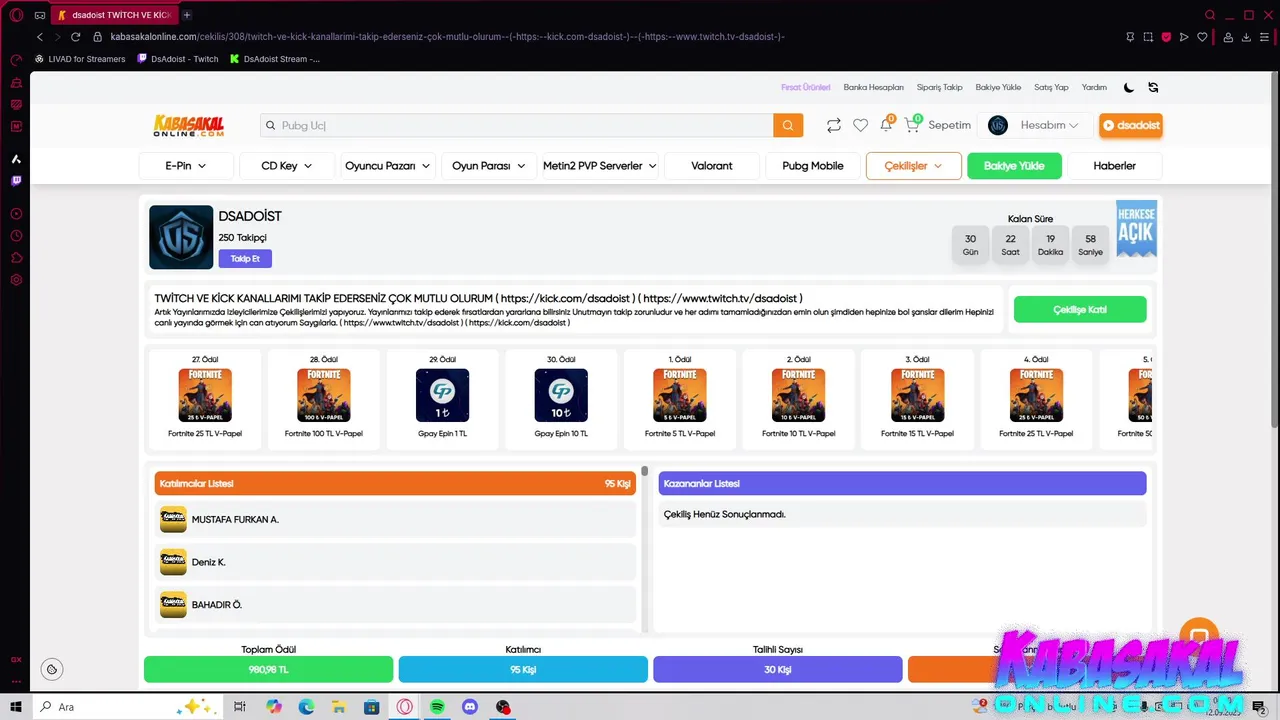1280x720 pixels.
Task: Open the site favorites heart icon
Action: point(860,125)
